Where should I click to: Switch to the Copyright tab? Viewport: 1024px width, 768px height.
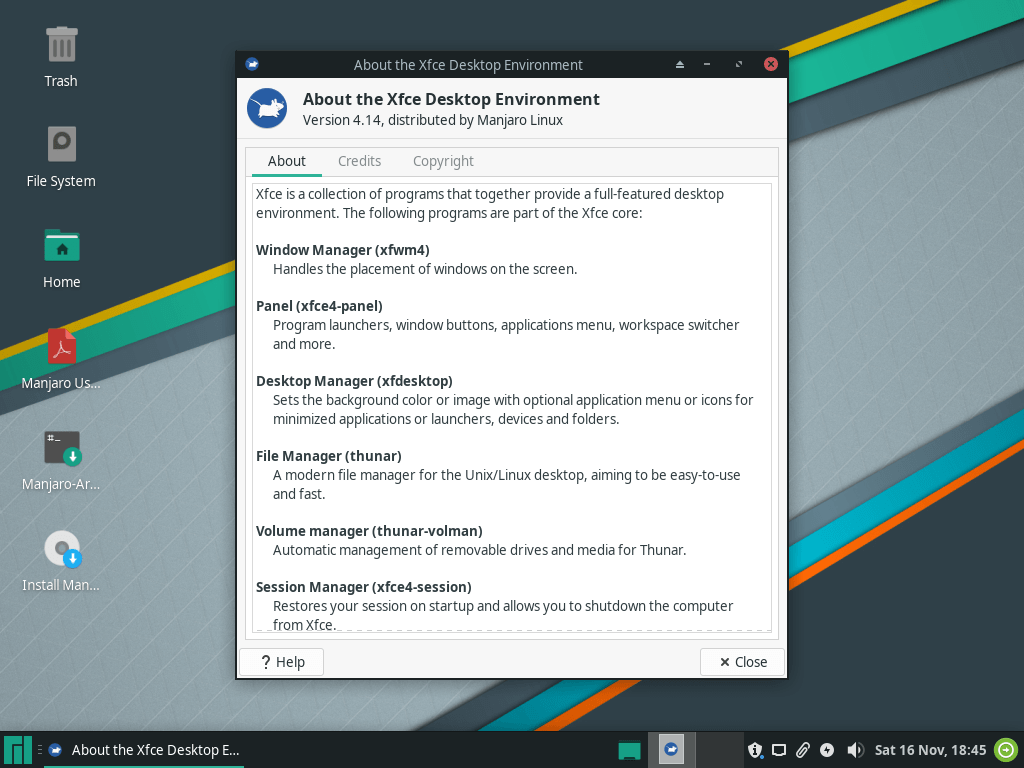point(443,161)
